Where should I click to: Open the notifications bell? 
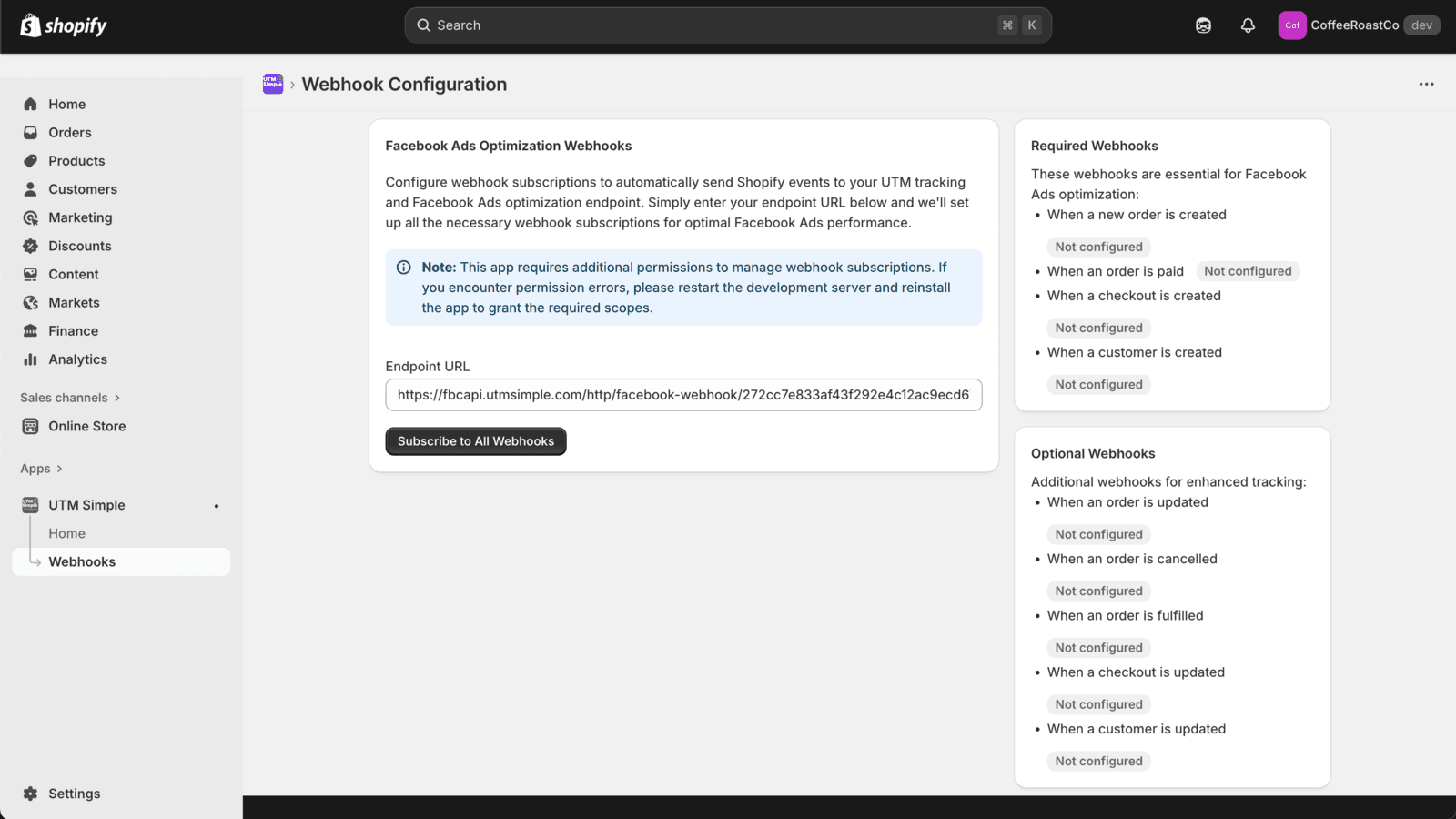point(1247,25)
